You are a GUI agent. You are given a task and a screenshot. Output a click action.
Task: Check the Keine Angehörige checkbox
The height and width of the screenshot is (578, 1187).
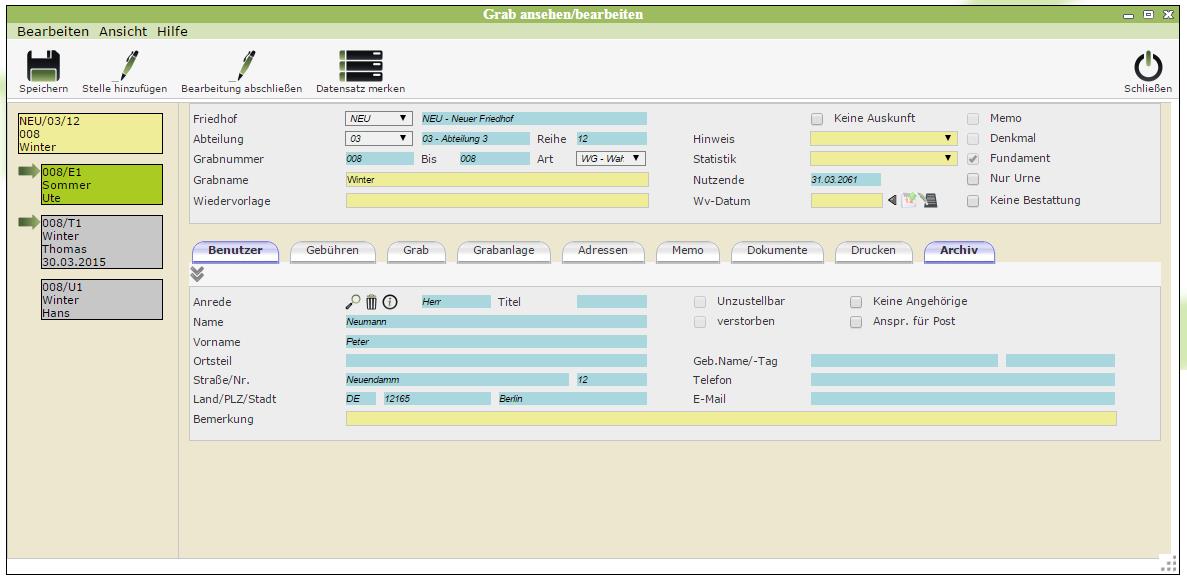click(856, 302)
